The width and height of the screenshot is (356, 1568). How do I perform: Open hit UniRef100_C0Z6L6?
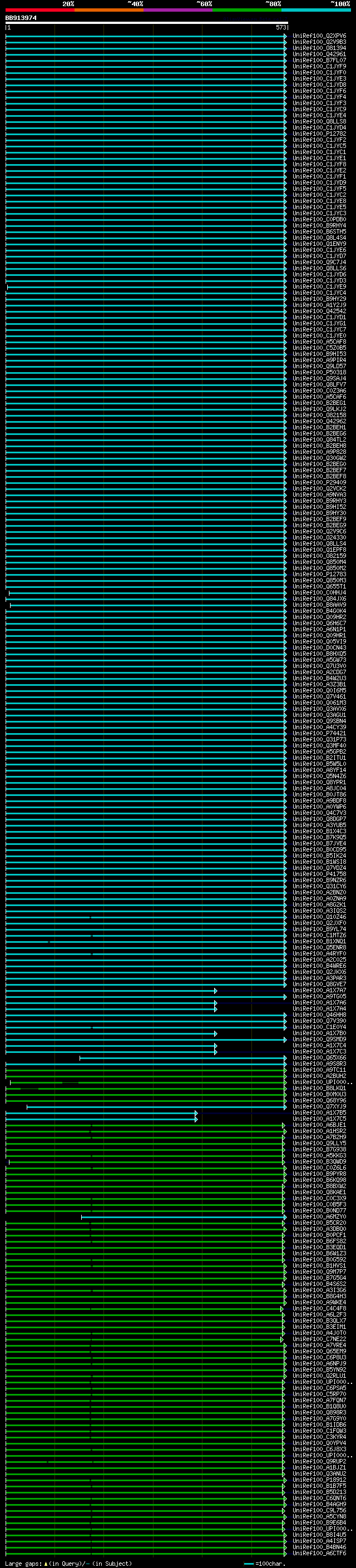click(x=319, y=1168)
